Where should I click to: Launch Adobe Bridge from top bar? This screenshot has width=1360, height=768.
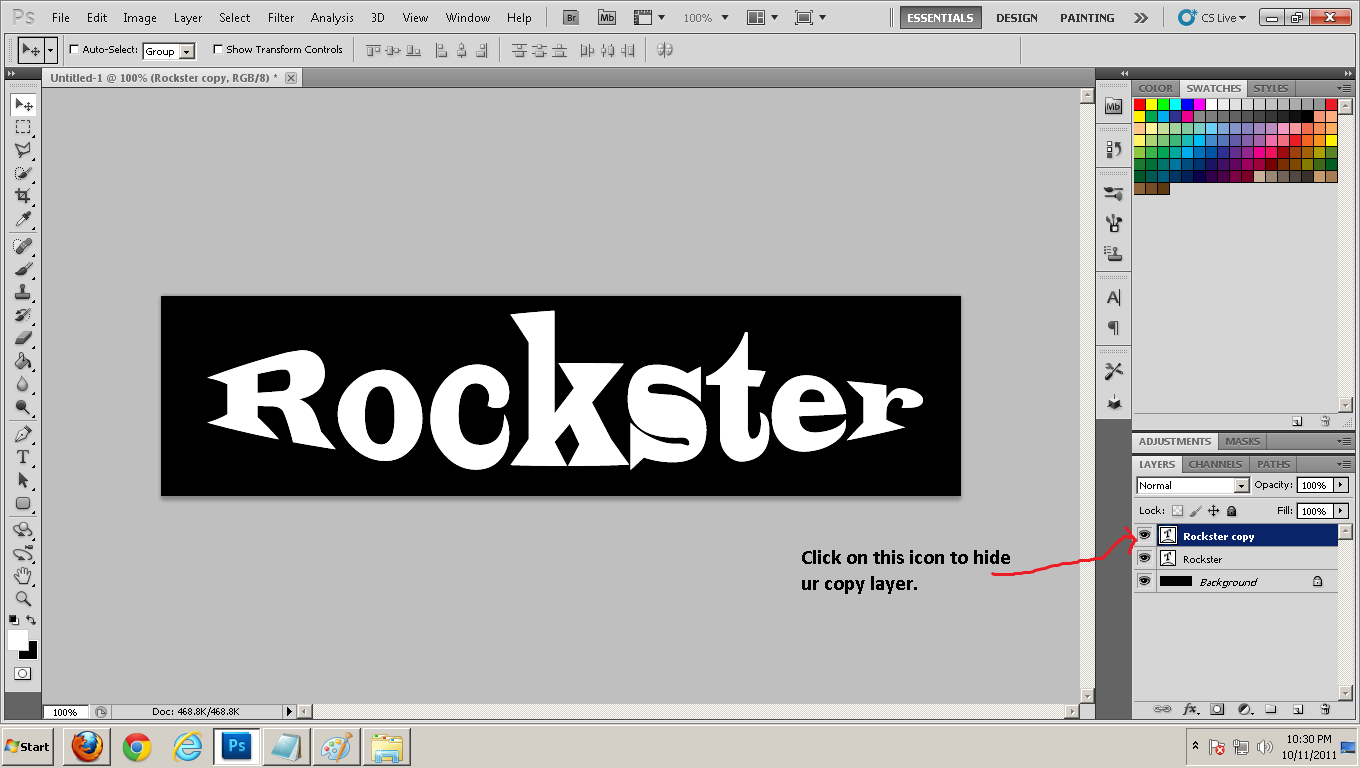pyautogui.click(x=570, y=17)
